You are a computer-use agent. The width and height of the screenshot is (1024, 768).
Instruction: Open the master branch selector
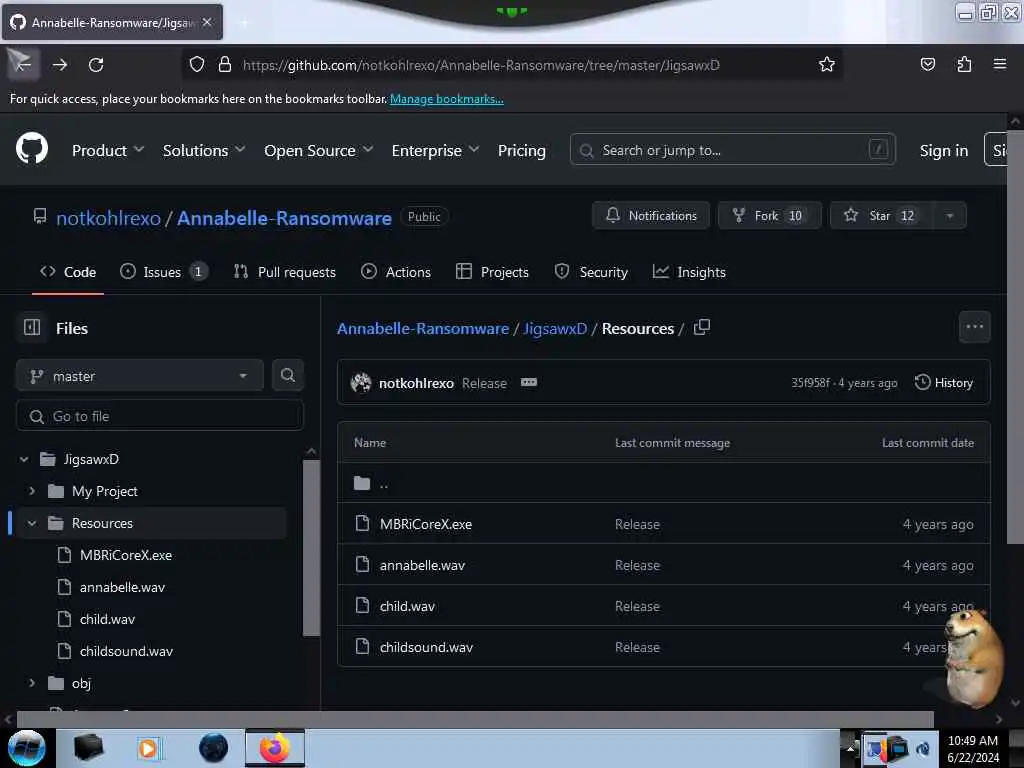coord(139,376)
